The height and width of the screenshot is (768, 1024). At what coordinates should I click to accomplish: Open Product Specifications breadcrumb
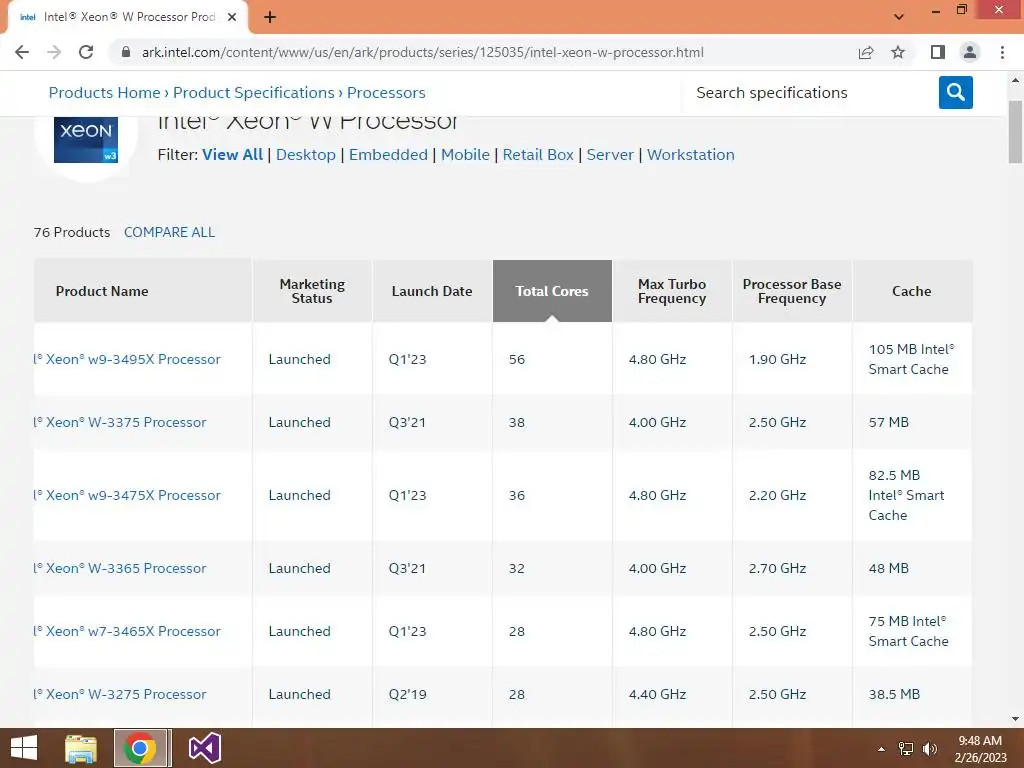(x=253, y=93)
